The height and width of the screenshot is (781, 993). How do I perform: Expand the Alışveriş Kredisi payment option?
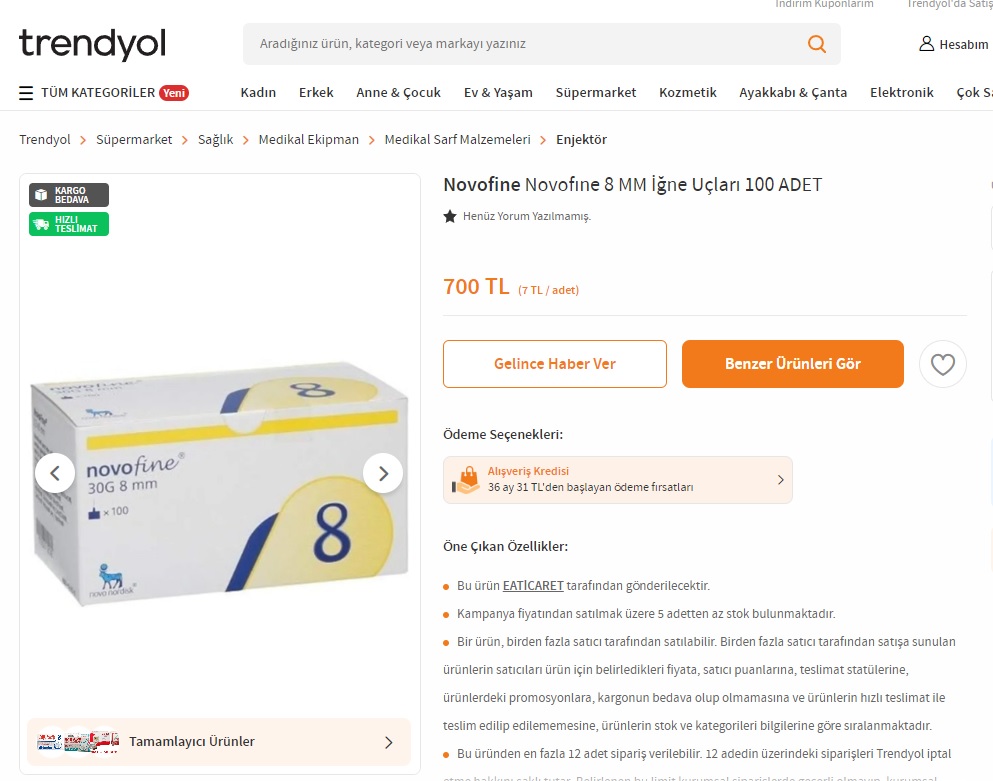[x=617, y=480]
